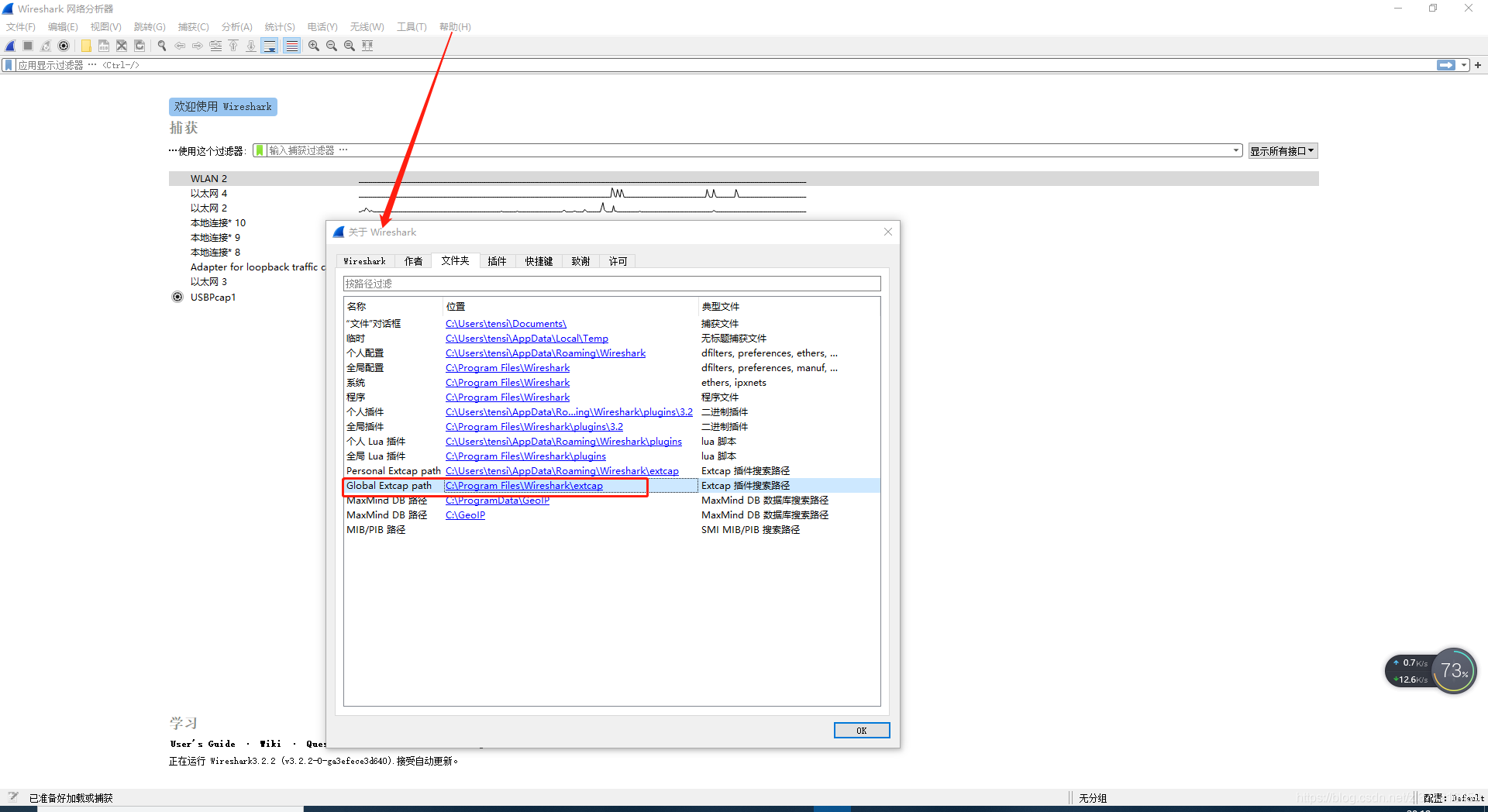Switch to 插件 tab
Image resolution: width=1488 pixels, height=812 pixels.
(x=497, y=261)
